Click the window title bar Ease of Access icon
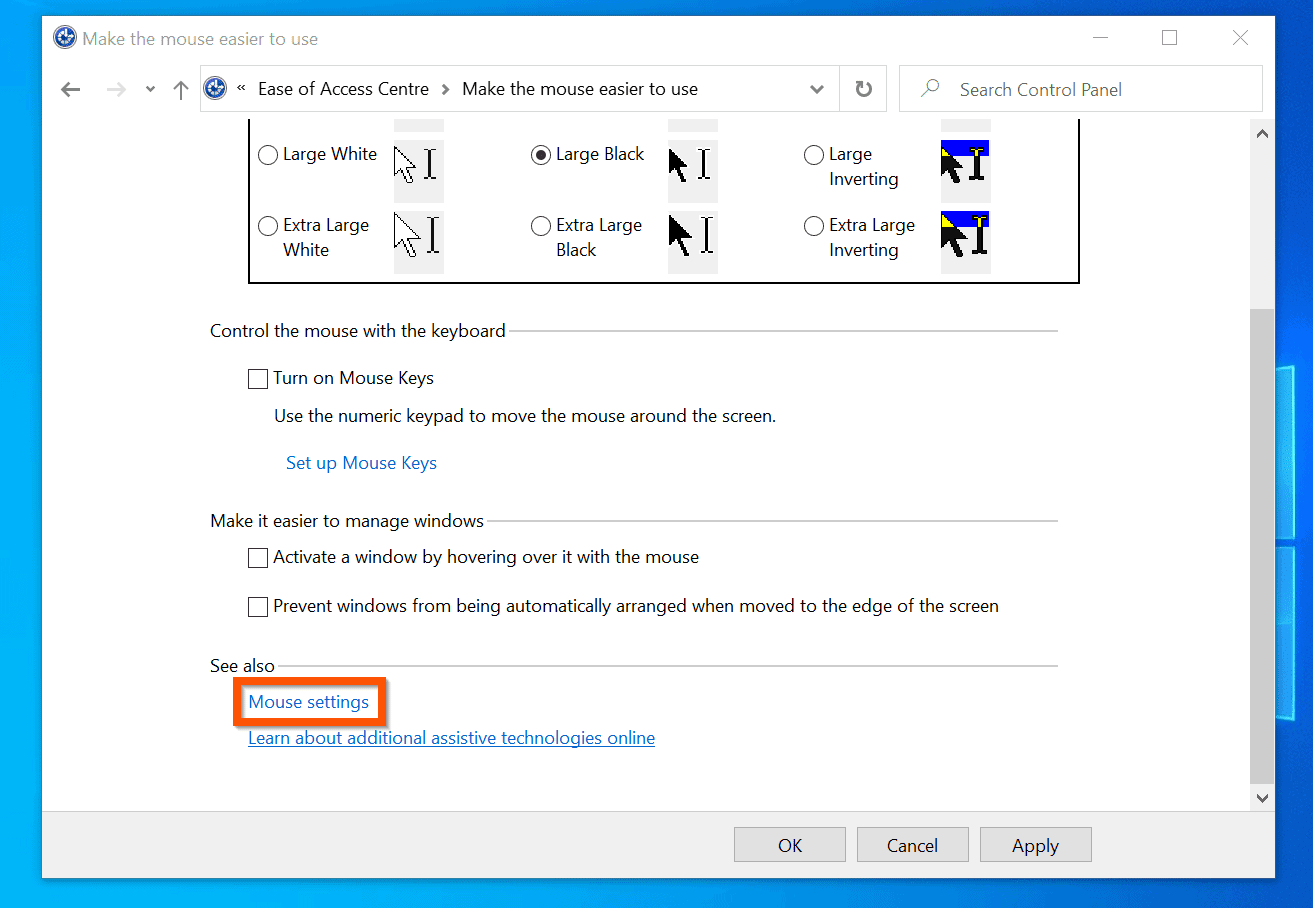Image resolution: width=1313 pixels, height=908 pixels. tap(64, 37)
